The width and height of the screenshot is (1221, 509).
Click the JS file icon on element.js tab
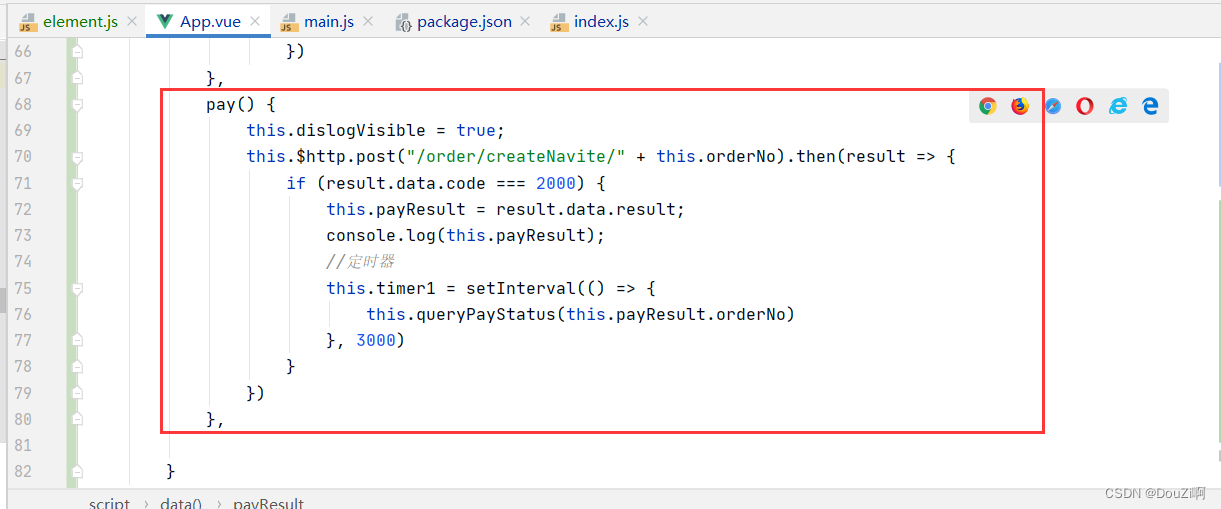pos(28,22)
